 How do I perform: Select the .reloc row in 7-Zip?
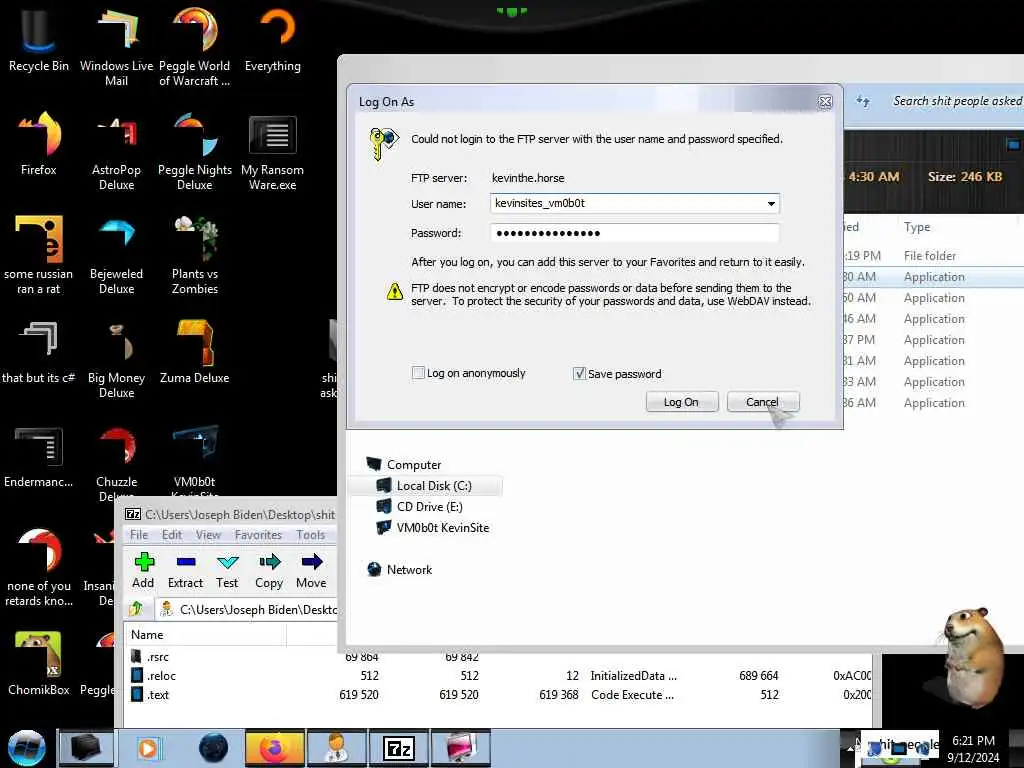[496, 675]
